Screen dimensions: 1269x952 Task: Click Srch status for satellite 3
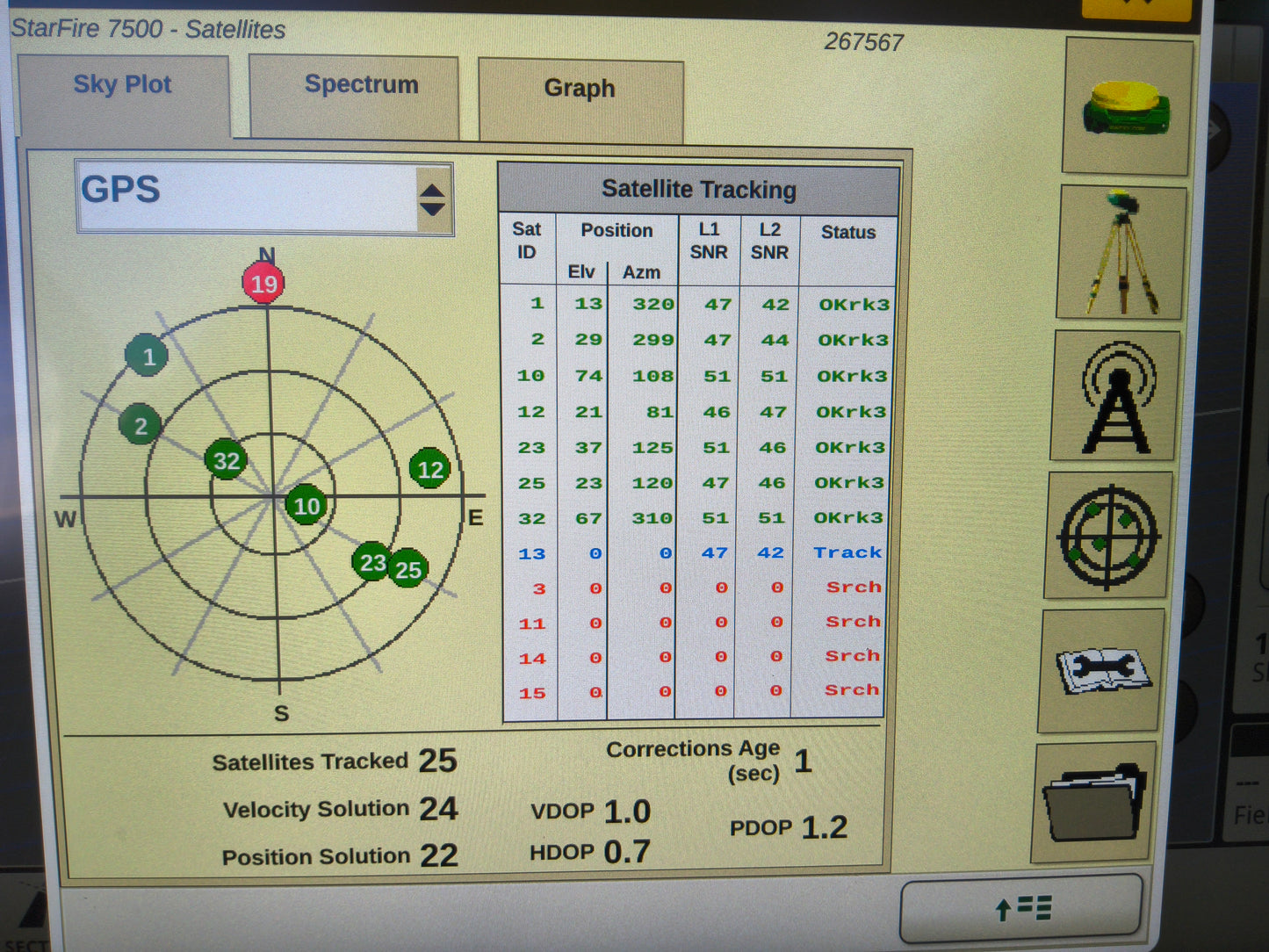(x=854, y=587)
